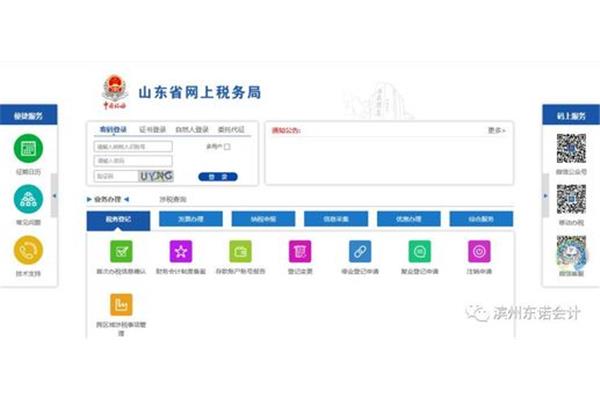Screen dimensions: 600x400
Task: Switch to the 自然人登录 tab
Action: click(192, 129)
